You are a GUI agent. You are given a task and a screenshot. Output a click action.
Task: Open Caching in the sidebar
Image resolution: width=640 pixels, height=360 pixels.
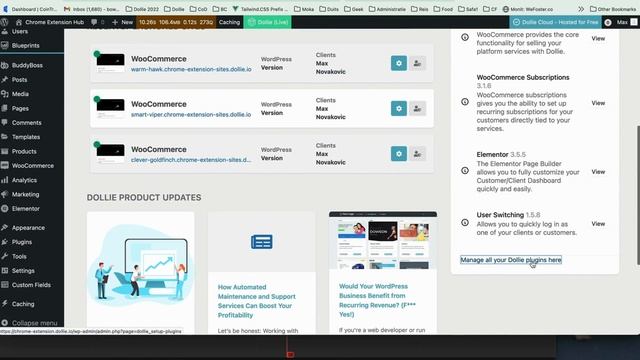[x=23, y=304]
